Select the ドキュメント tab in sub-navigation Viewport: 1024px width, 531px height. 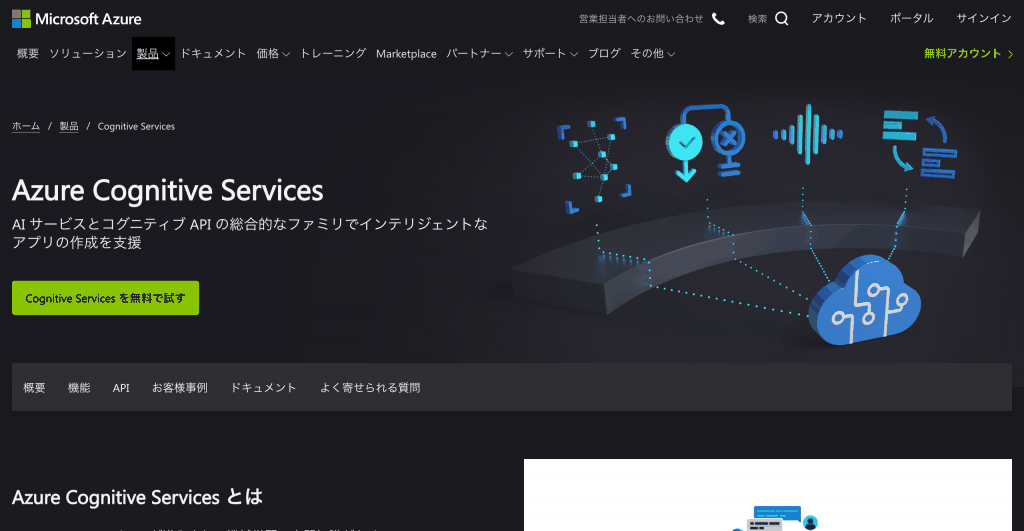(263, 387)
